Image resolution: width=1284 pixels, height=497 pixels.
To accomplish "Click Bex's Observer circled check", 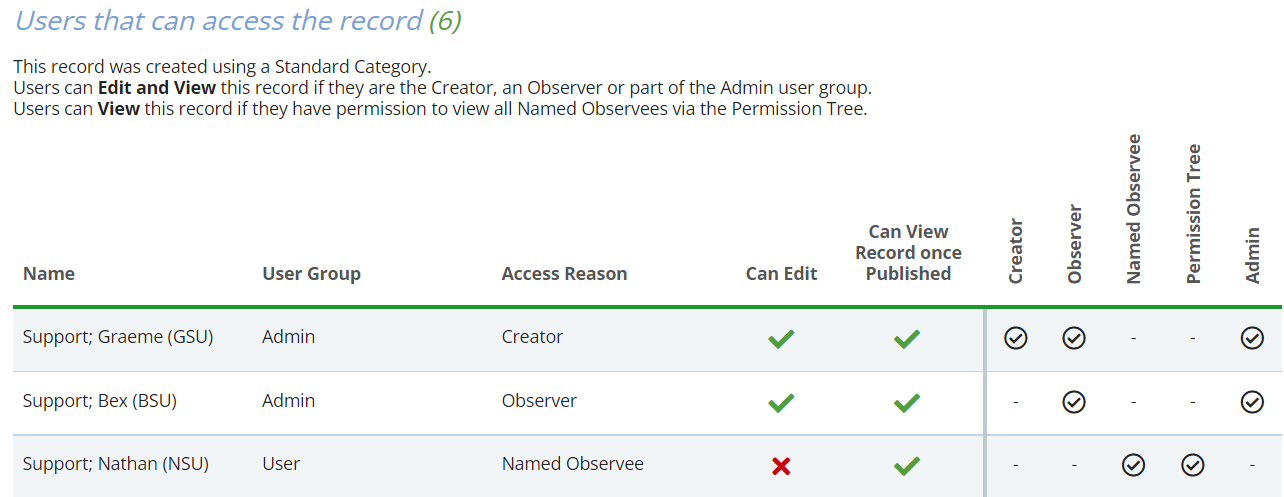I will click(x=1074, y=402).
